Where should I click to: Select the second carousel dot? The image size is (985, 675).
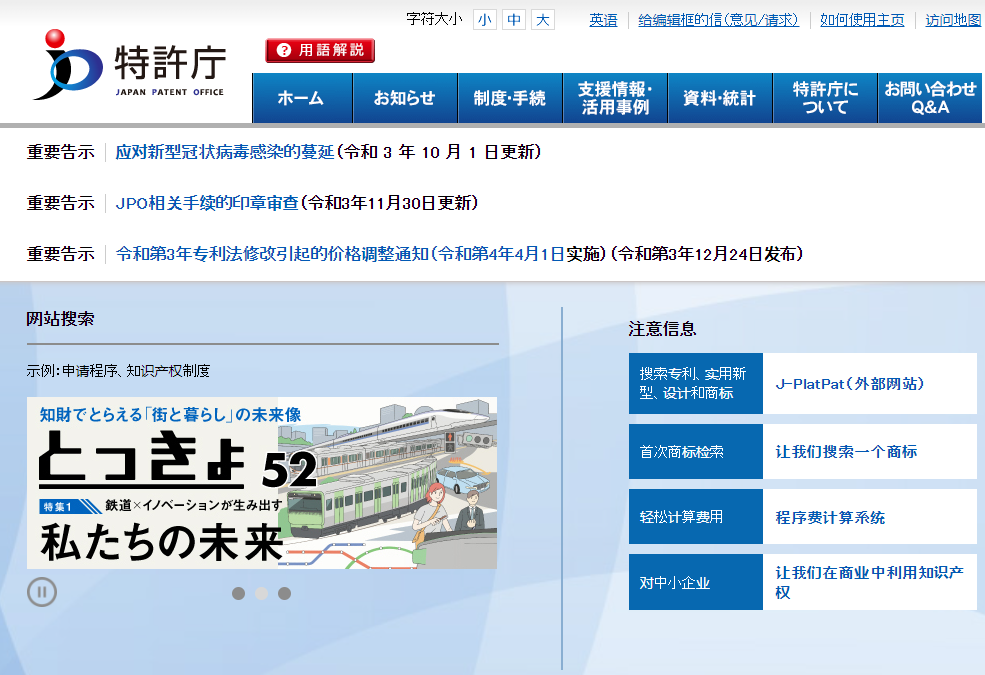[x=262, y=593]
